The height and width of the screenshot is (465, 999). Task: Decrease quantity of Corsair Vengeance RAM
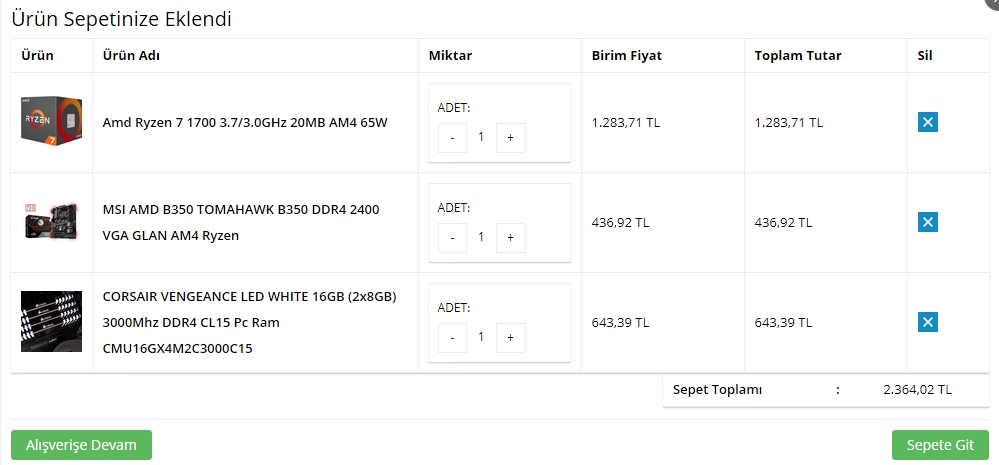click(x=452, y=338)
